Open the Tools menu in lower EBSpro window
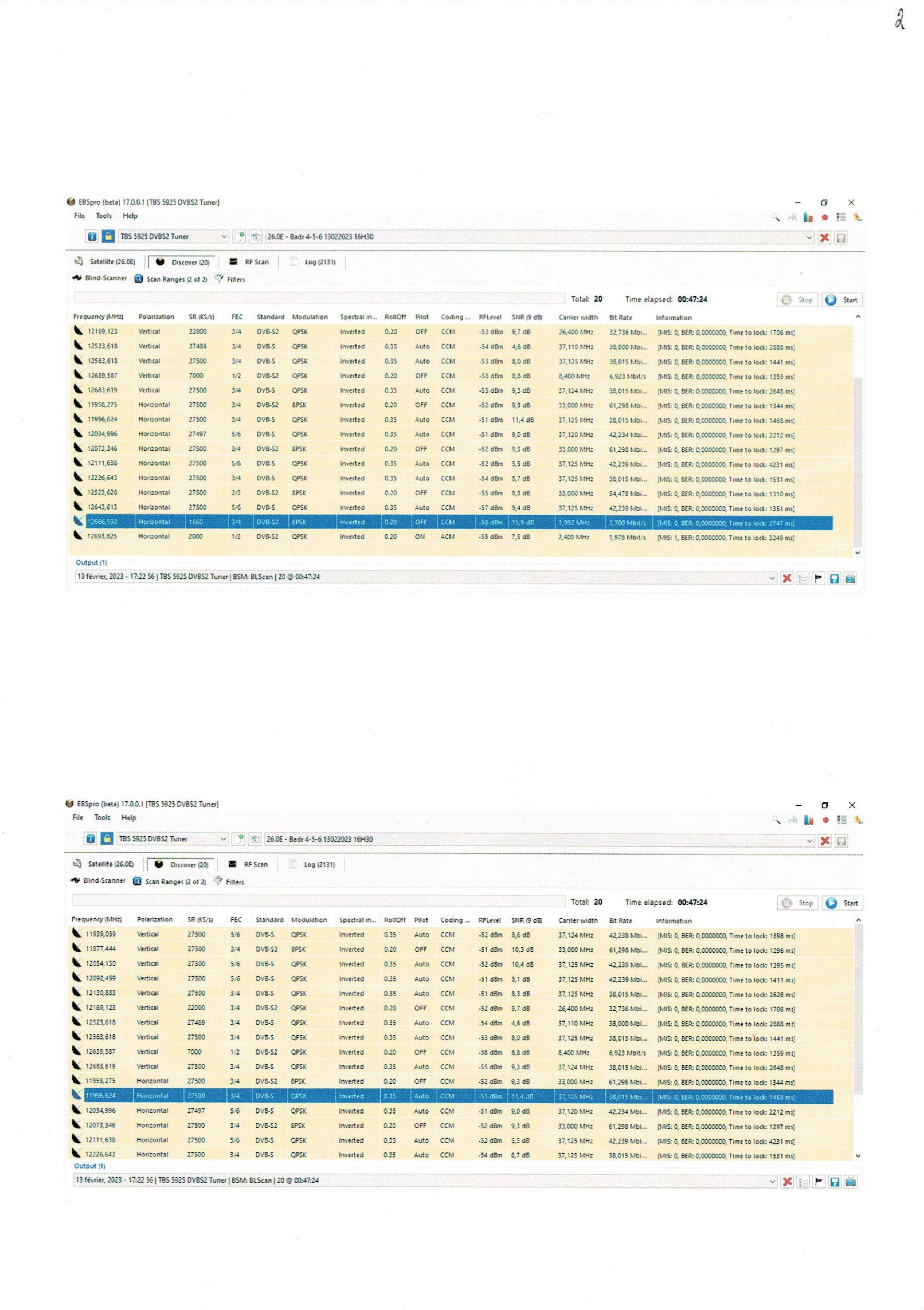 click(x=102, y=817)
